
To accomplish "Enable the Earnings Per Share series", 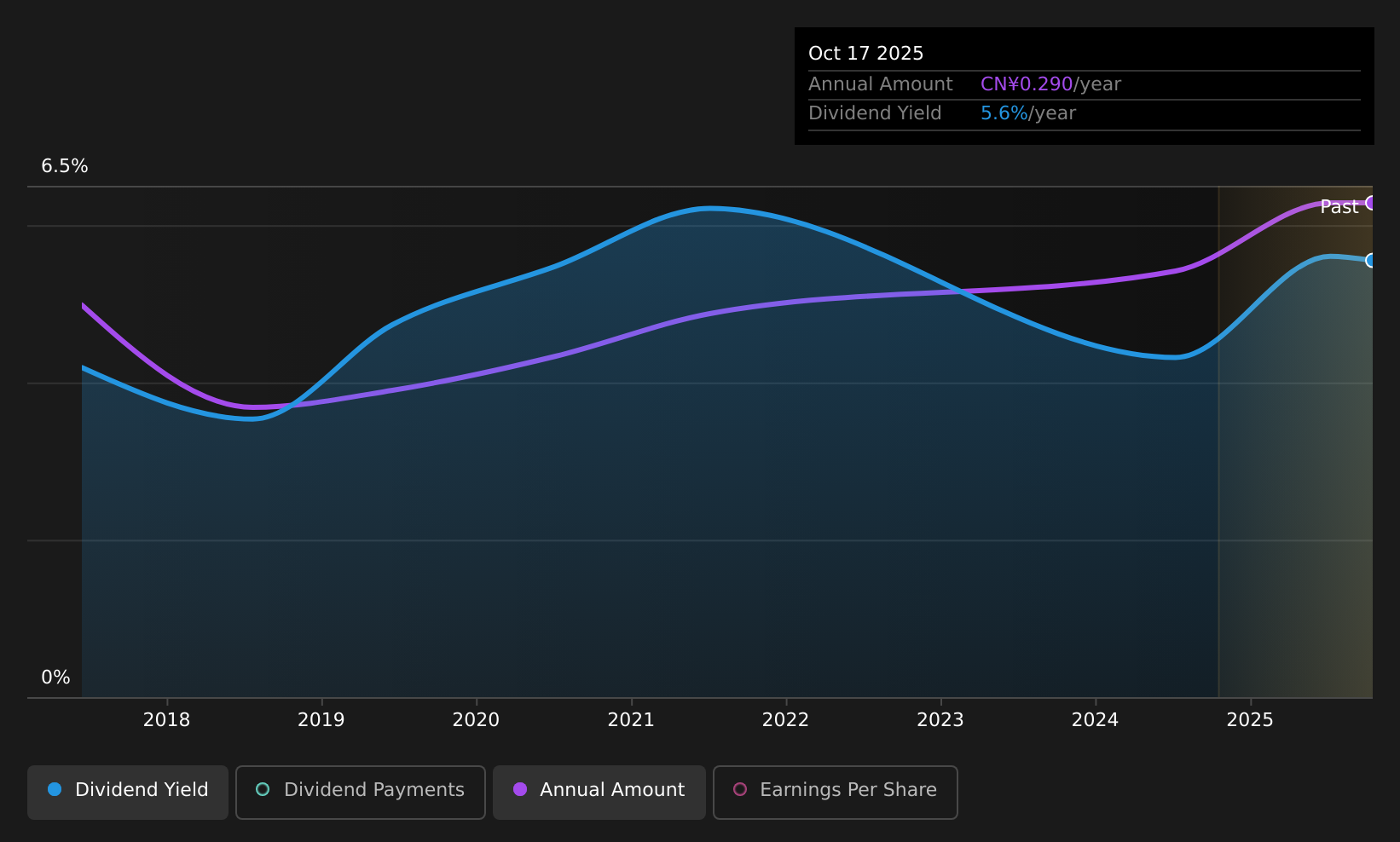I will pyautogui.click(x=836, y=793).
